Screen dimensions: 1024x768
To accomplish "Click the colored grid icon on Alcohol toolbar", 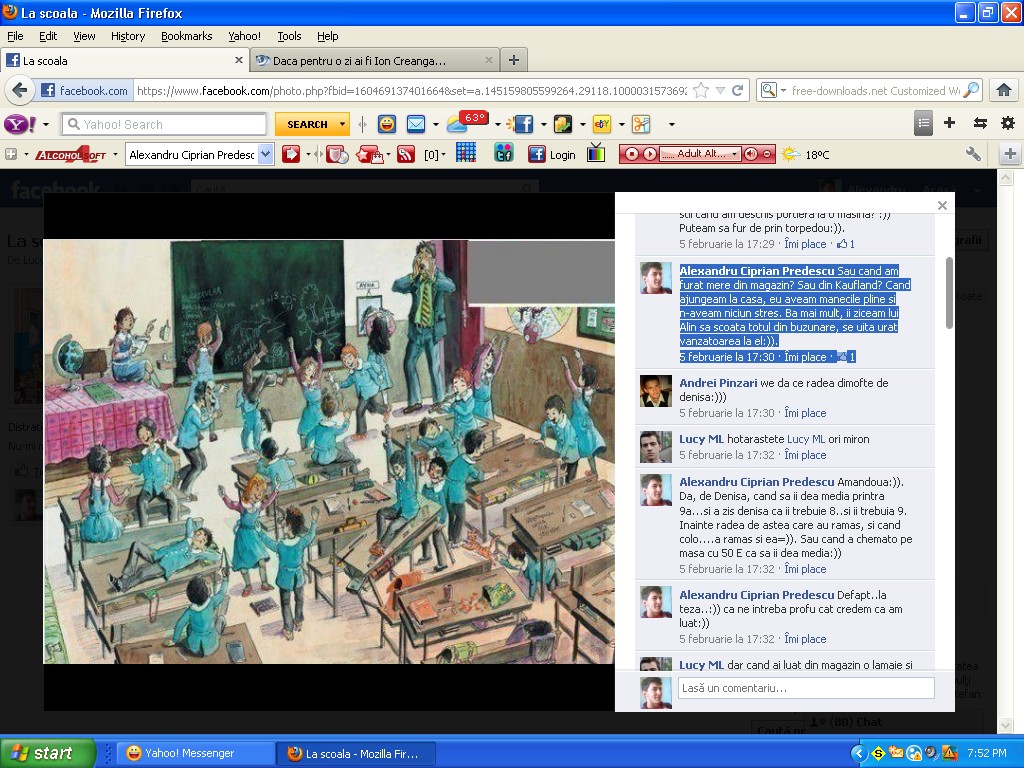I will click(466, 153).
